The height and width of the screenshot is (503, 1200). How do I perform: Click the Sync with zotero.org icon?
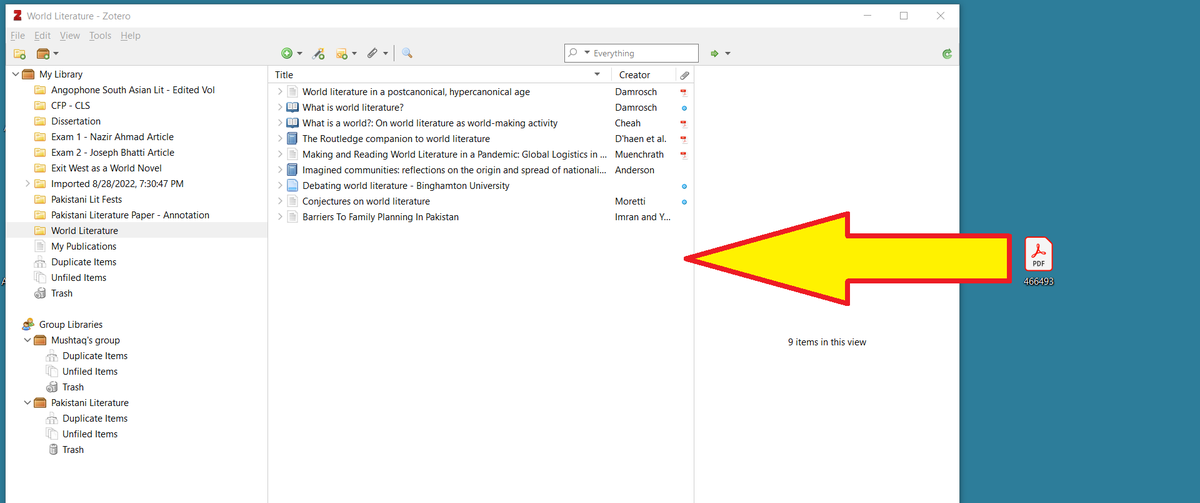(x=946, y=54)
